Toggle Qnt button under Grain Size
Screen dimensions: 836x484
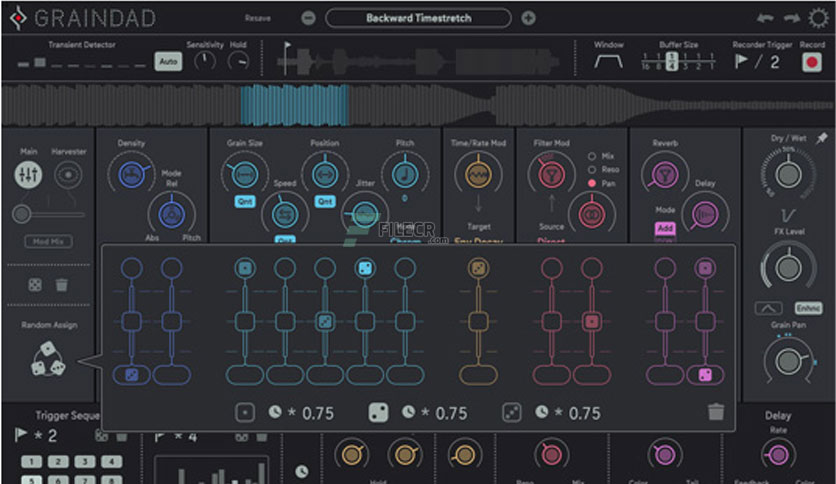pos(245,201)
